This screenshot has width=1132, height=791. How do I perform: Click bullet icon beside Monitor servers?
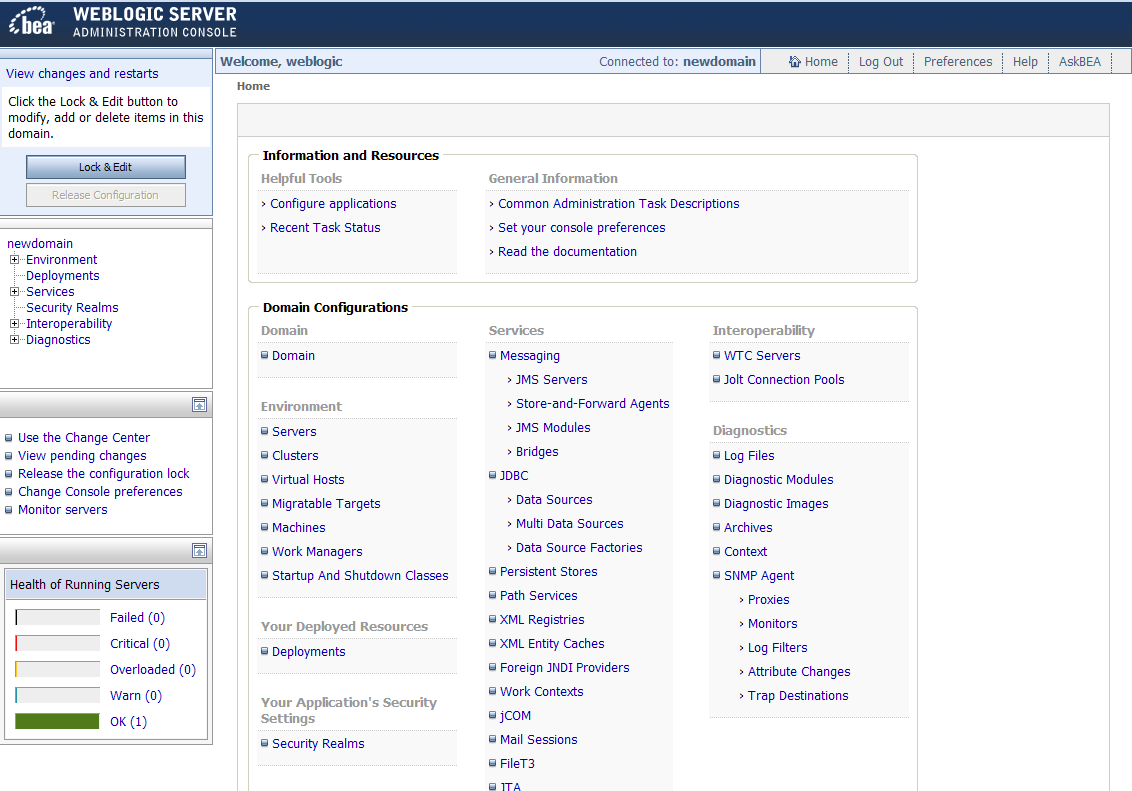9,510
